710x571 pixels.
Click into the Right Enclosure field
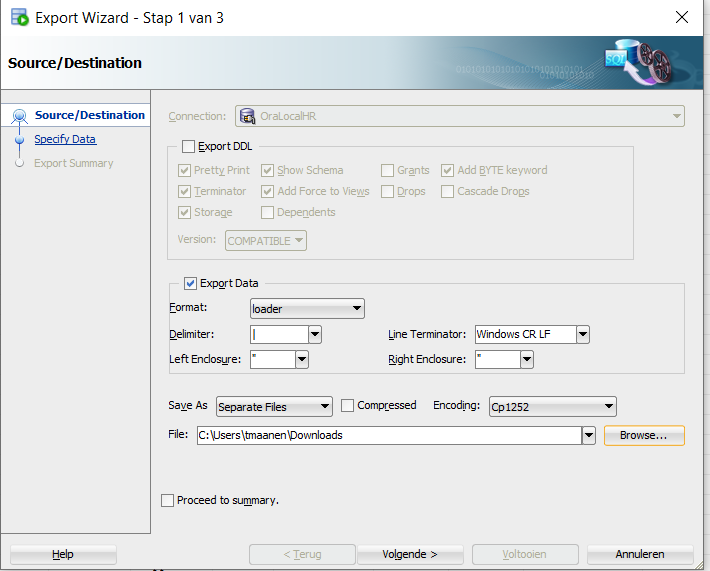tap(498, 360)
